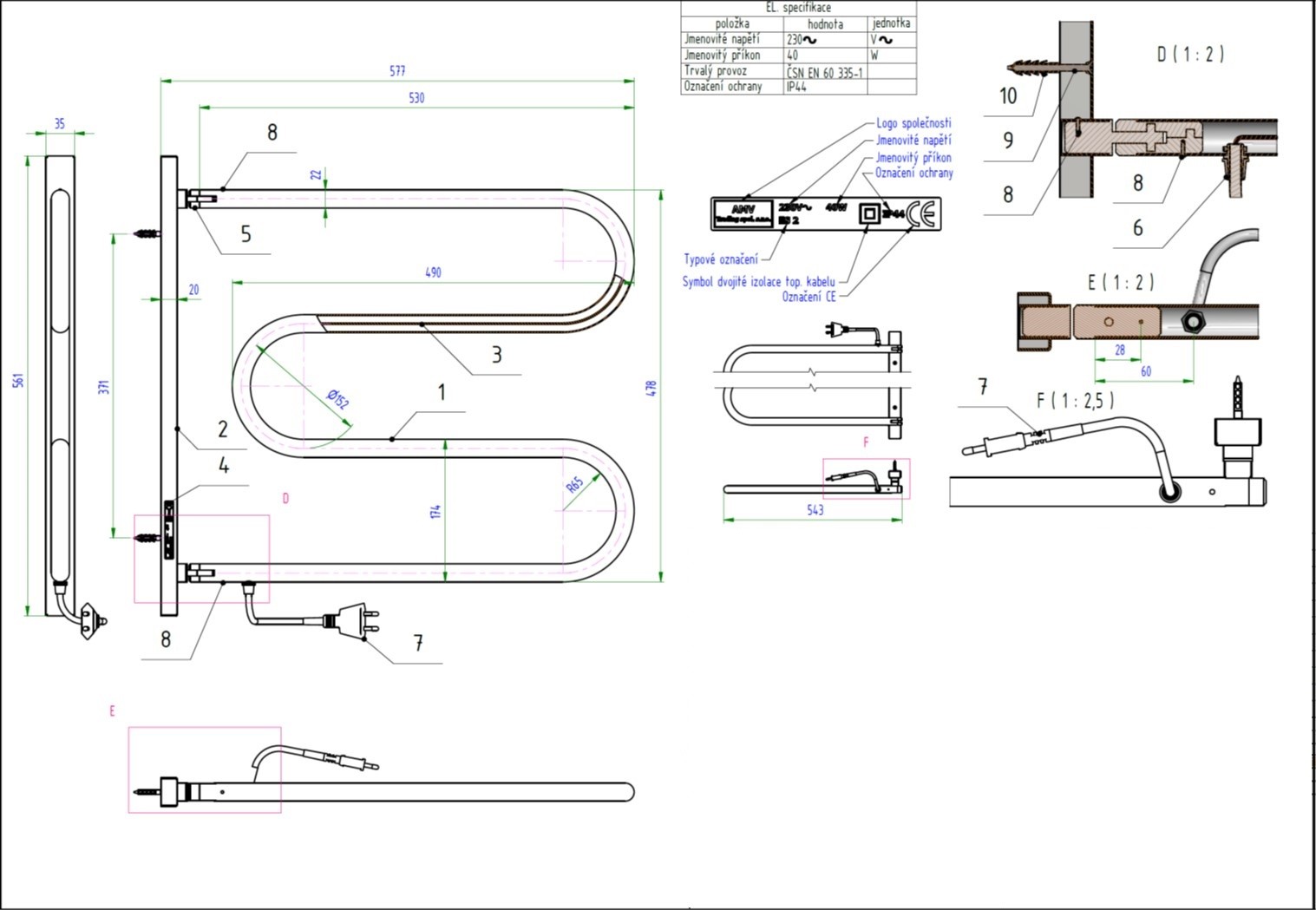Select the plug in the side view
Viewport: 1316px width, 910px height.
click(91, 620)
